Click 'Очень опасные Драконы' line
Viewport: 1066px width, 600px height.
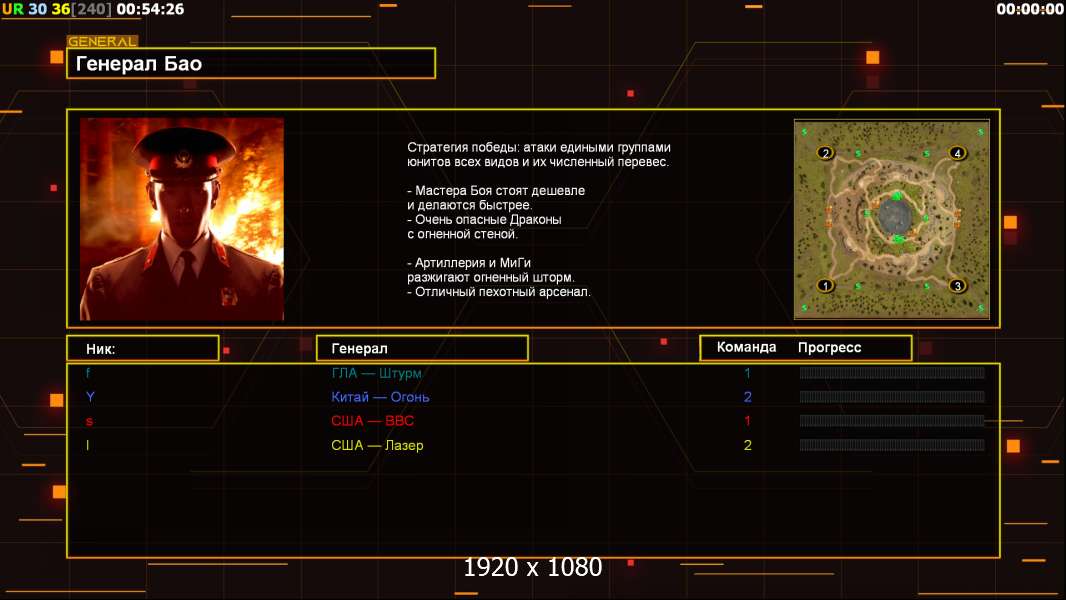[484, 219]
